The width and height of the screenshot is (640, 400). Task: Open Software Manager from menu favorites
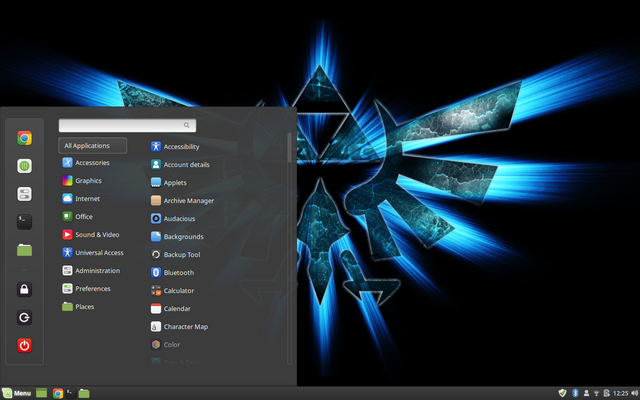[24, 166]
